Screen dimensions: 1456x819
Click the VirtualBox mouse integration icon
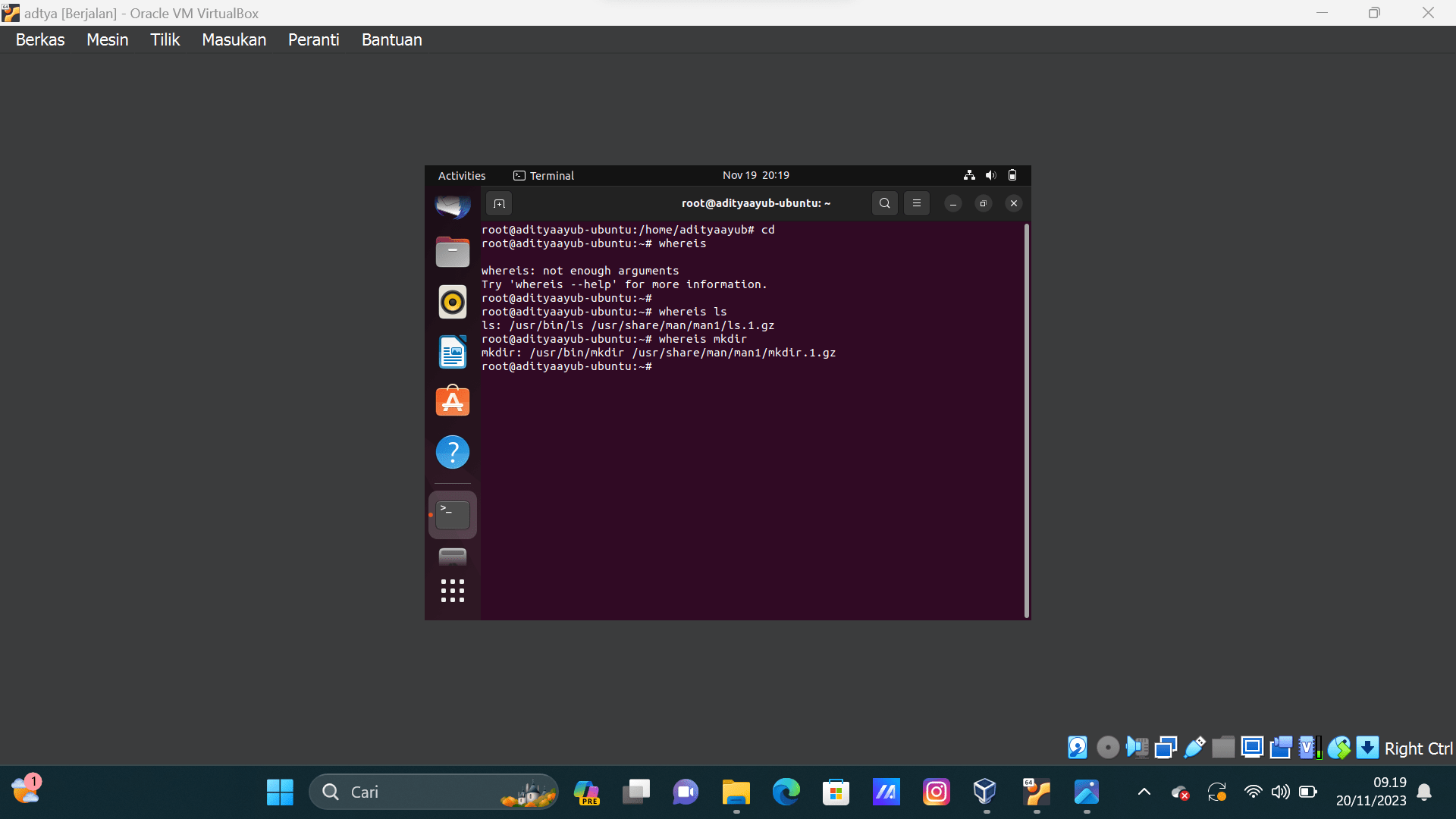click(x=1339, y=748)
